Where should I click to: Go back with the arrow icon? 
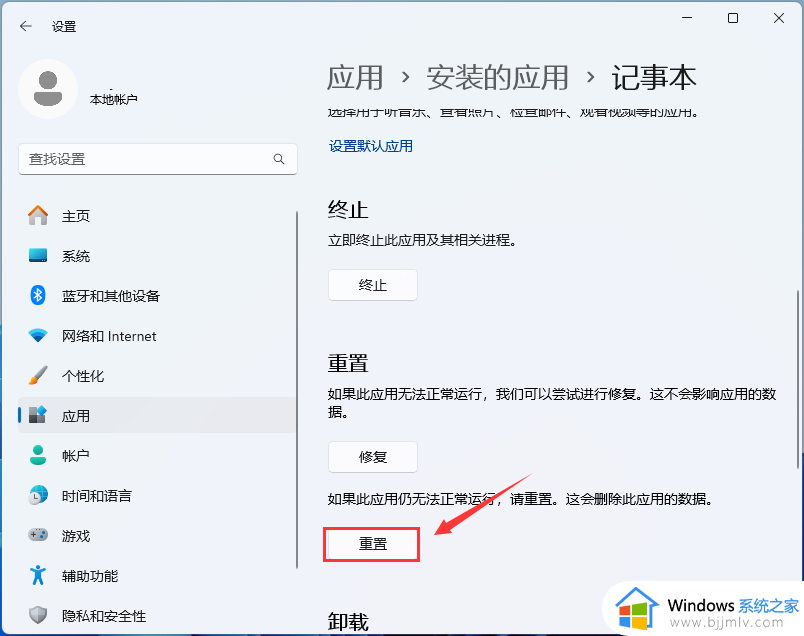26,26
